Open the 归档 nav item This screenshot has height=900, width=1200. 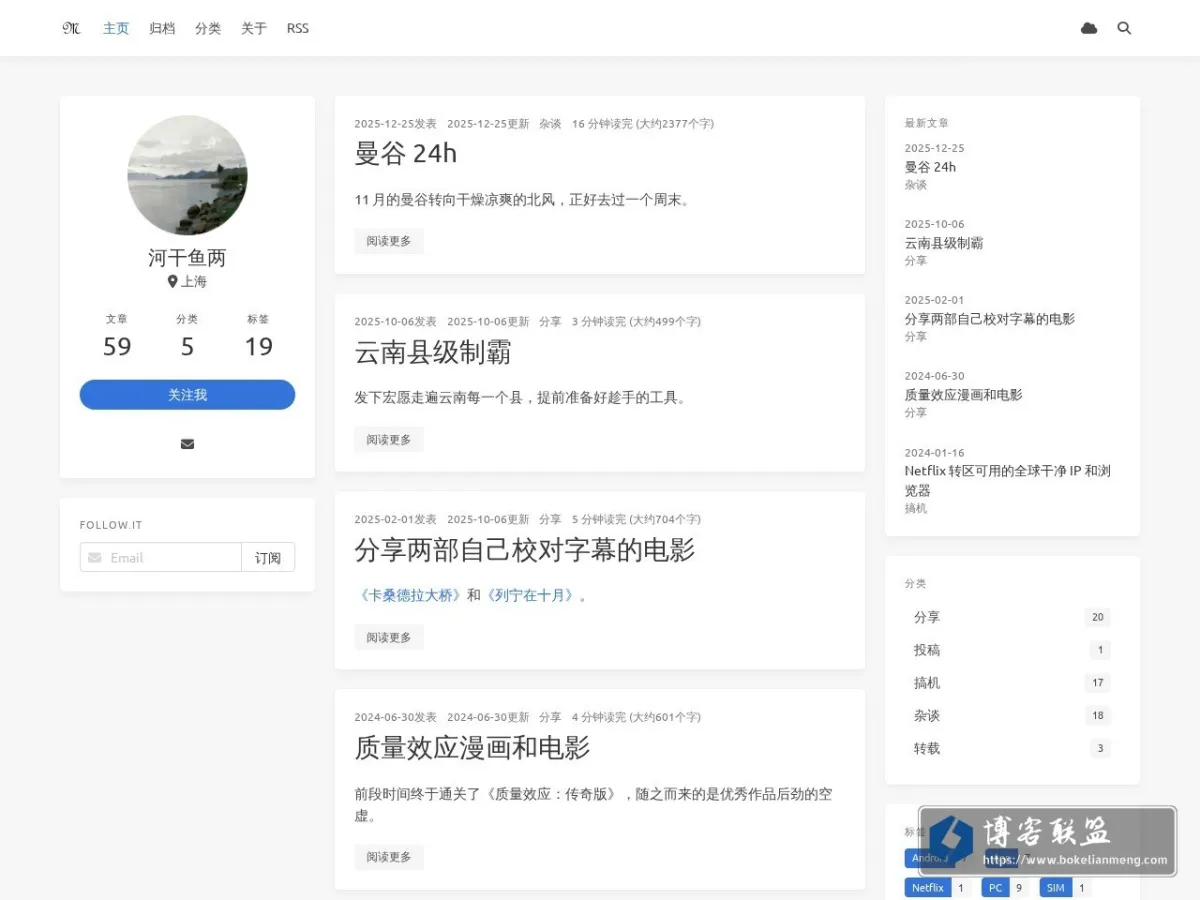[x=162, y=28]
